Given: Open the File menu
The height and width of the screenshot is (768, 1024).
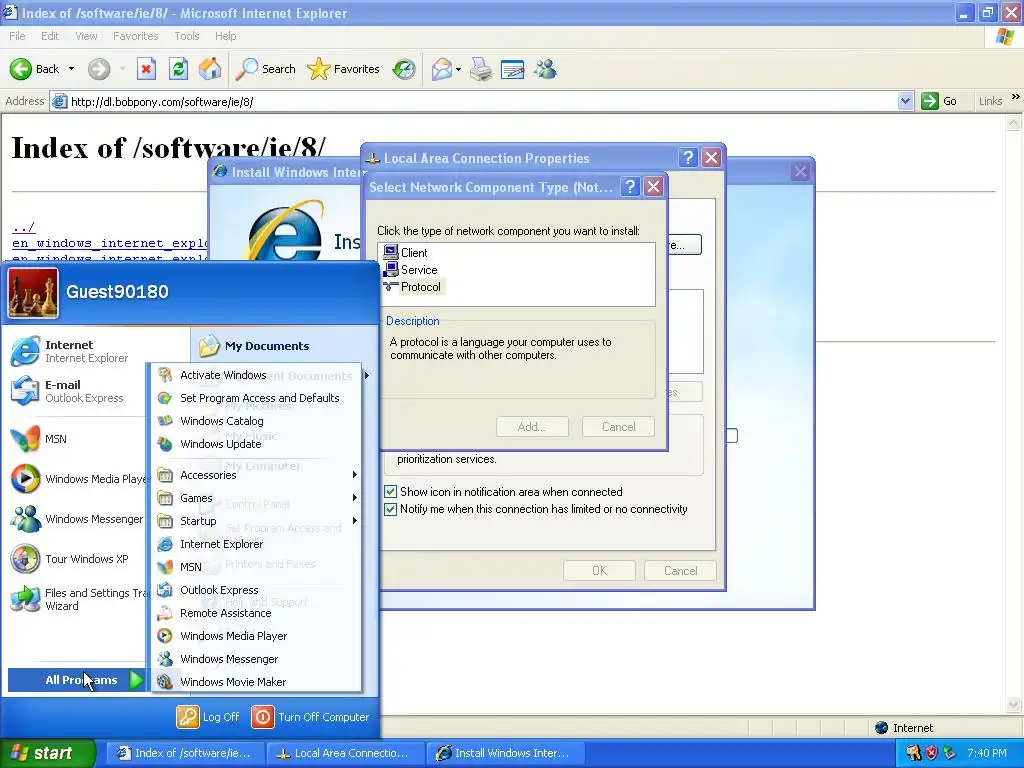Looking at the screenshot, I should click(17, 36).
